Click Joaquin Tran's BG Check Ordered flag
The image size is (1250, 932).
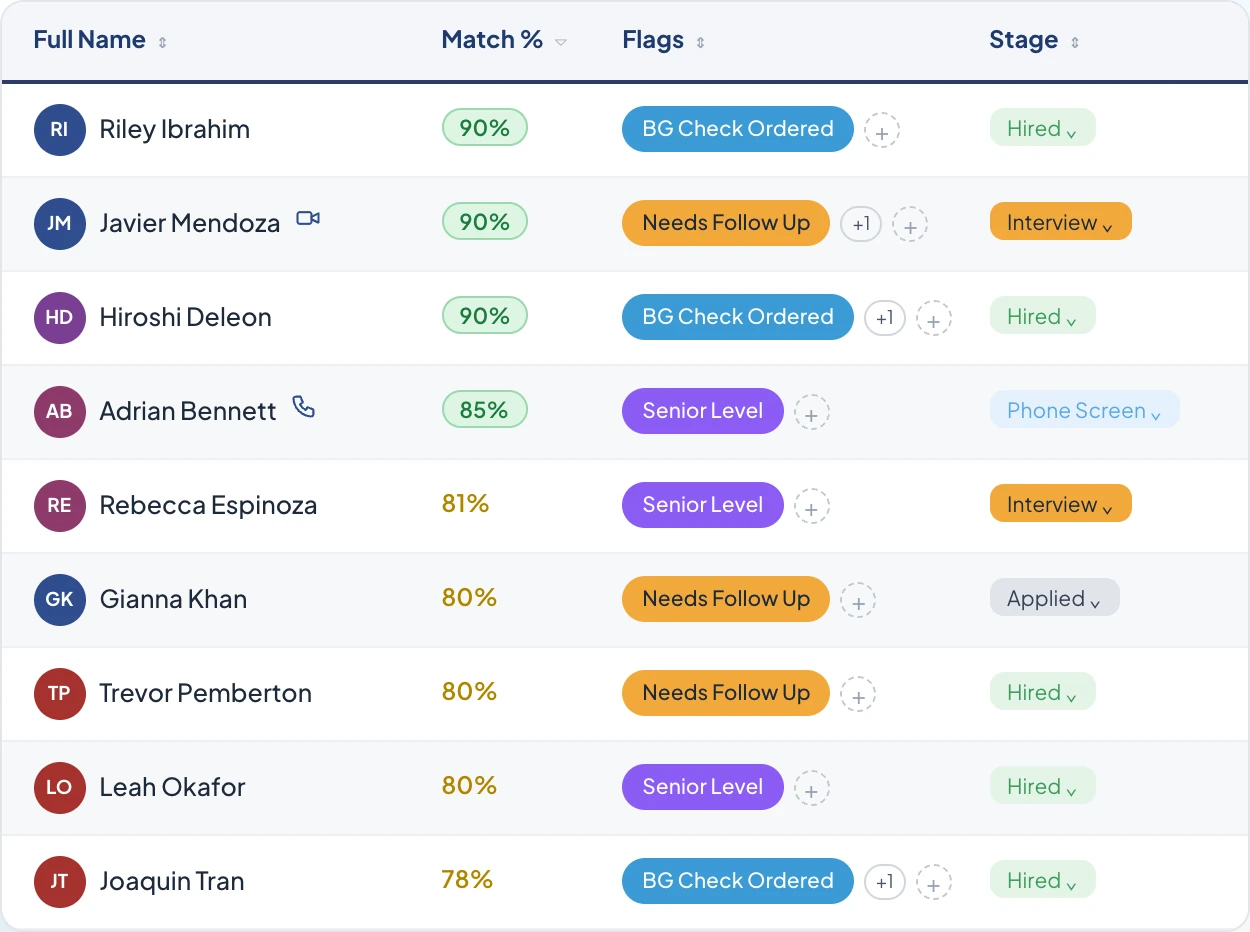[x=738, y=881]
